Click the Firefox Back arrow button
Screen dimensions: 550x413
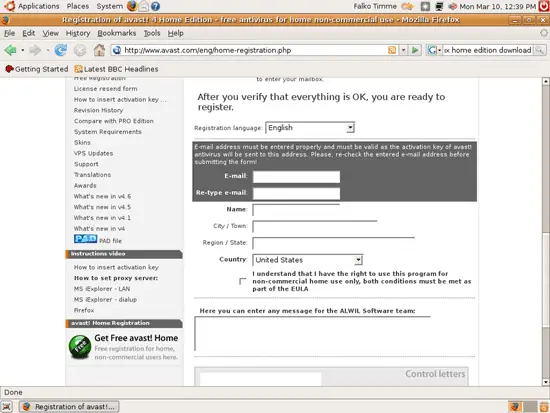(x=11, y=50)
